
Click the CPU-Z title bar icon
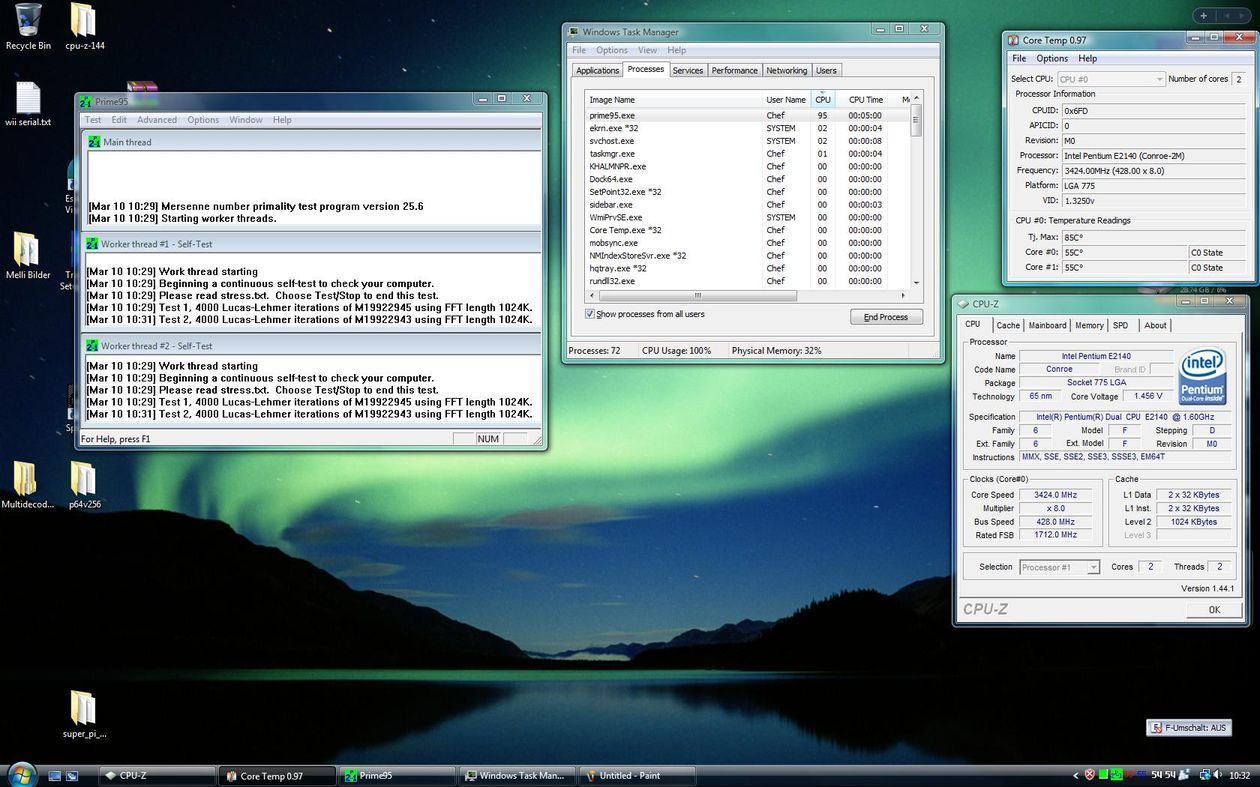pos(963,304)
